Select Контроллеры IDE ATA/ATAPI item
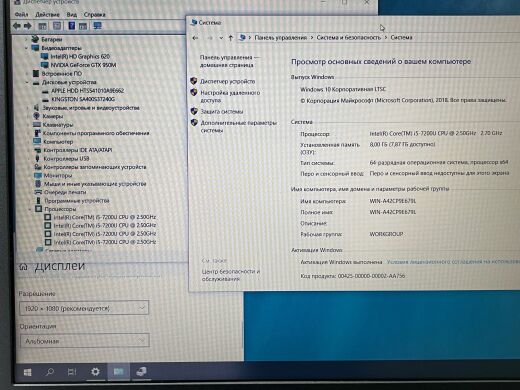 (x=78, y=150)
